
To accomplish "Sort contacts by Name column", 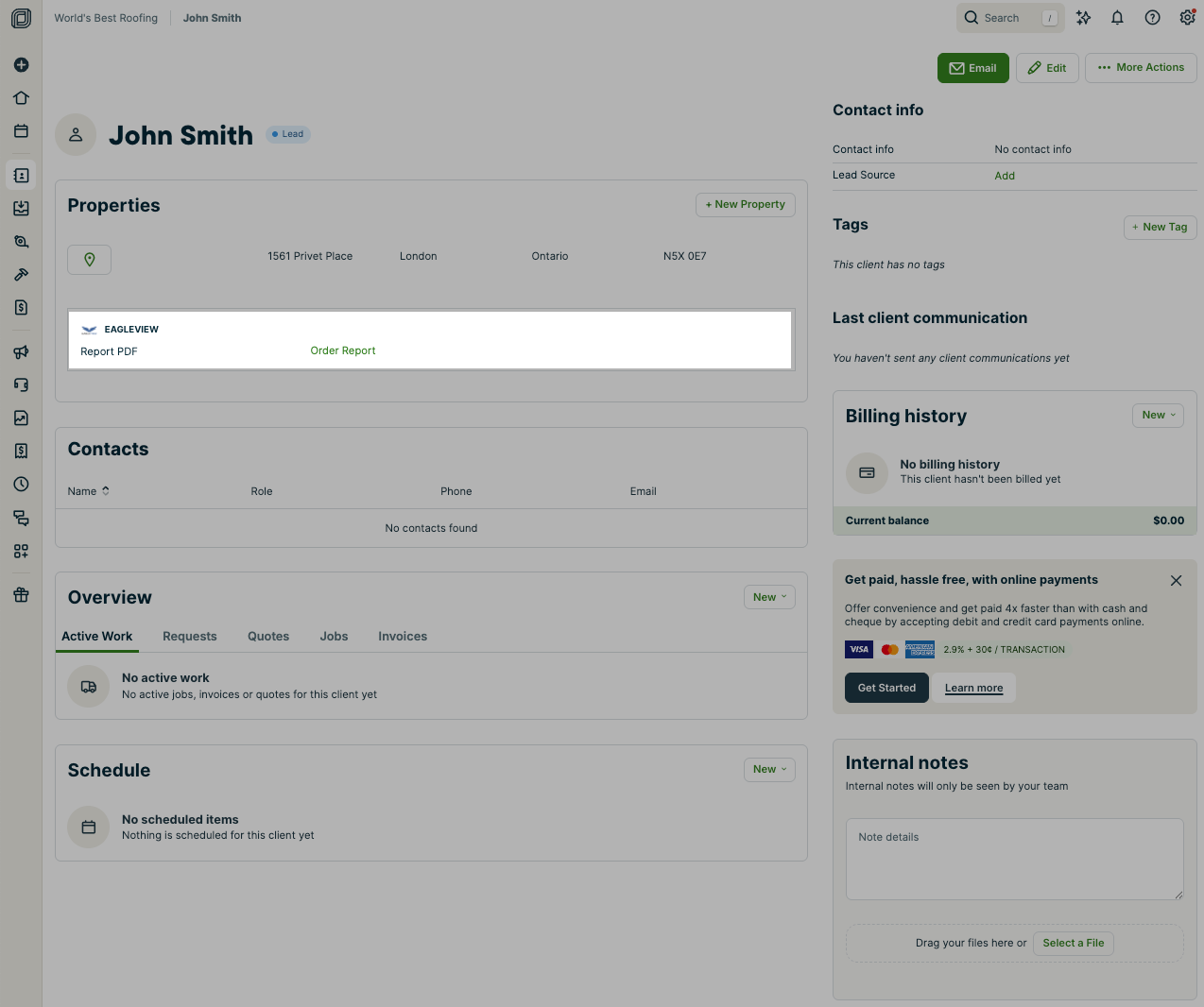I will 88,491.
